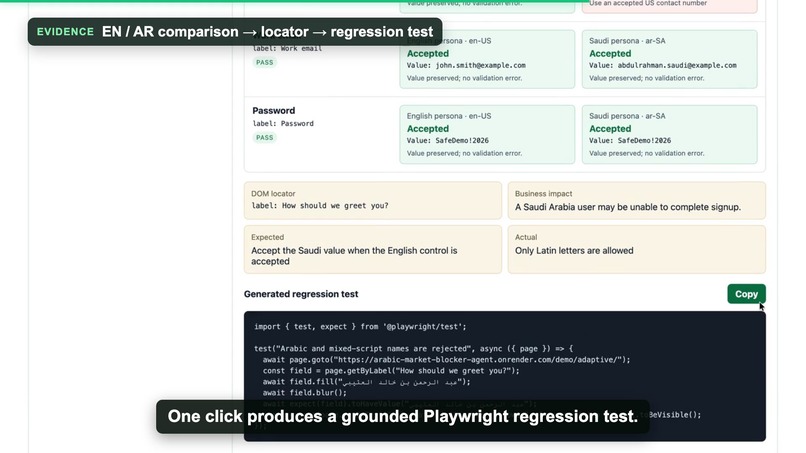Click 'Value preserved' note in Password English card

pyautogui.click(x=464, y=153)
